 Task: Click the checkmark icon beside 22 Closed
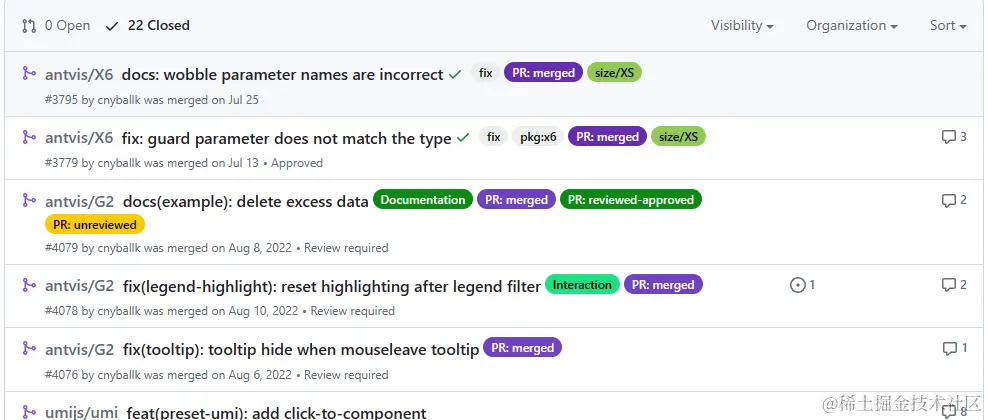click(x=112, y=26)
